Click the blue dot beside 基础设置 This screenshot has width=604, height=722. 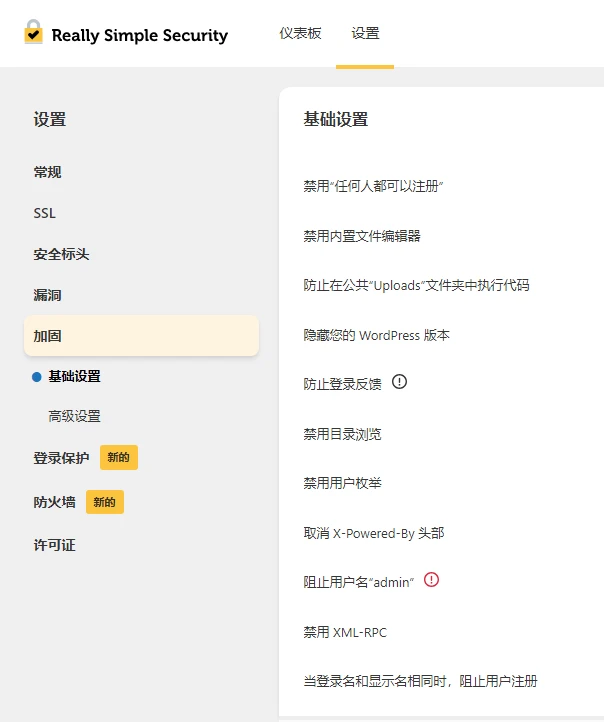37,377
